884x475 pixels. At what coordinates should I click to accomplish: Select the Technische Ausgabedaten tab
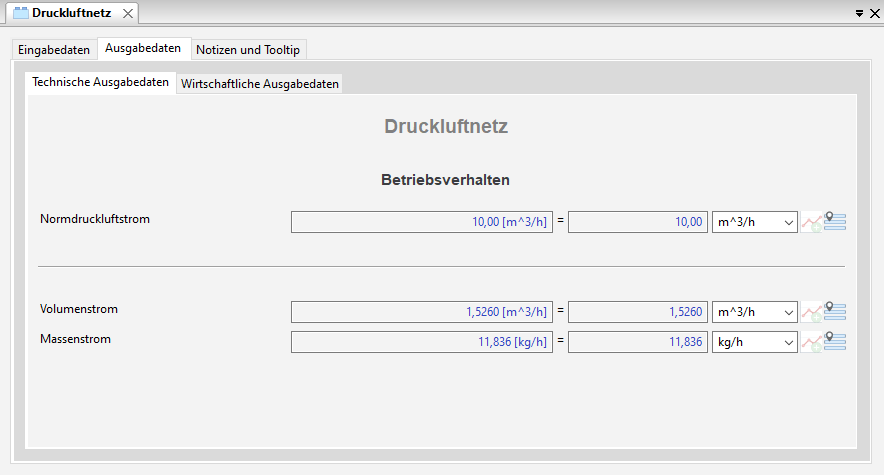(100, 83)
